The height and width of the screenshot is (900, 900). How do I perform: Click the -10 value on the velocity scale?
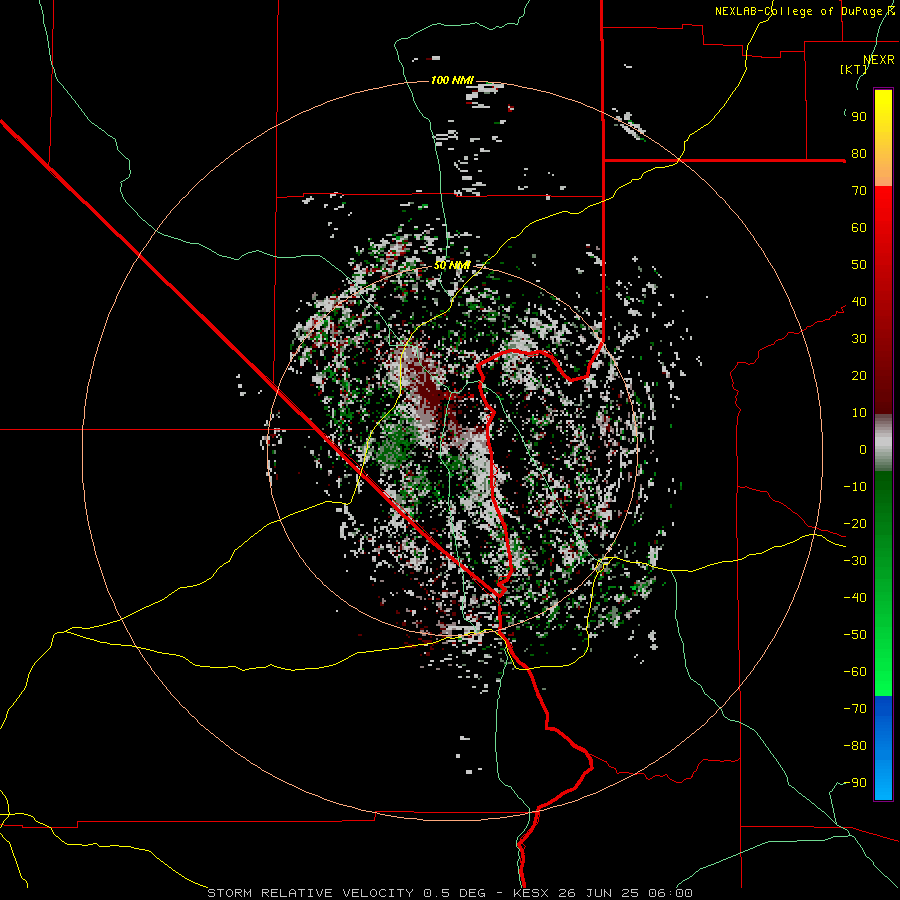coord(855,487)
